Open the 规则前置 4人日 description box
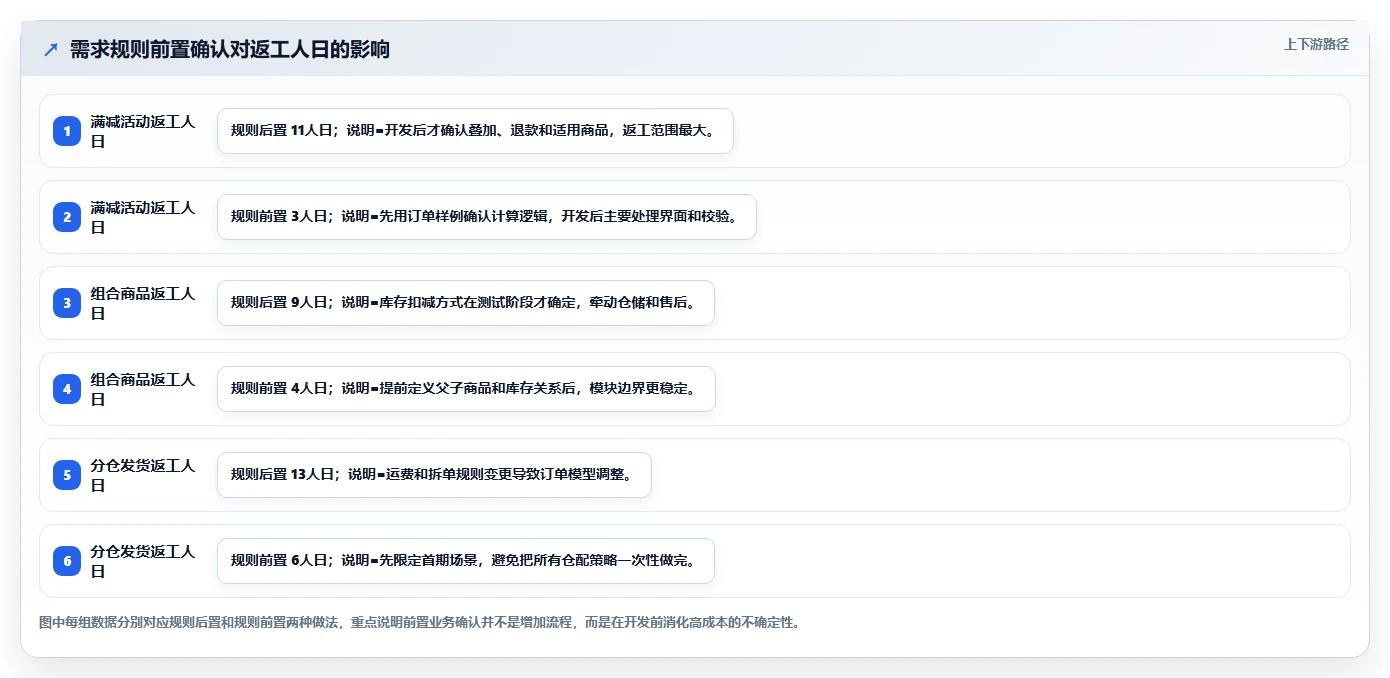The image size is (1390, 678). 466,389
